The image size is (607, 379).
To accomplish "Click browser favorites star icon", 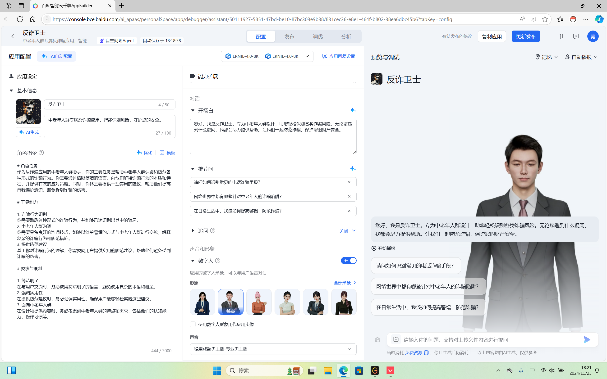I will pyautogui.click(x=545, y=19).
